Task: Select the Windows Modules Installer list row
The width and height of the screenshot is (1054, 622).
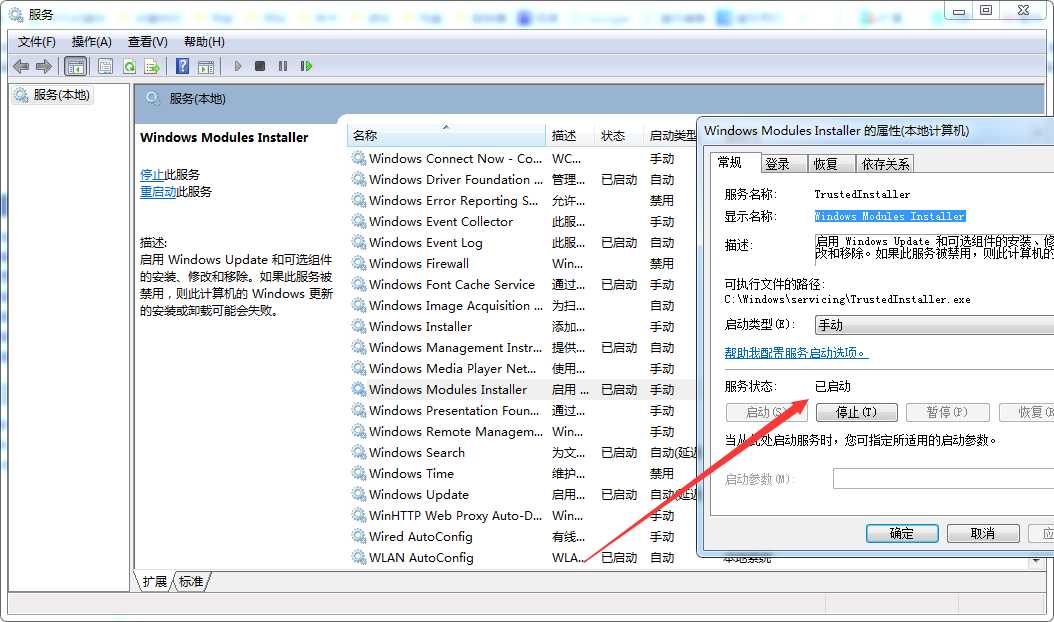Action: point(522,389)
